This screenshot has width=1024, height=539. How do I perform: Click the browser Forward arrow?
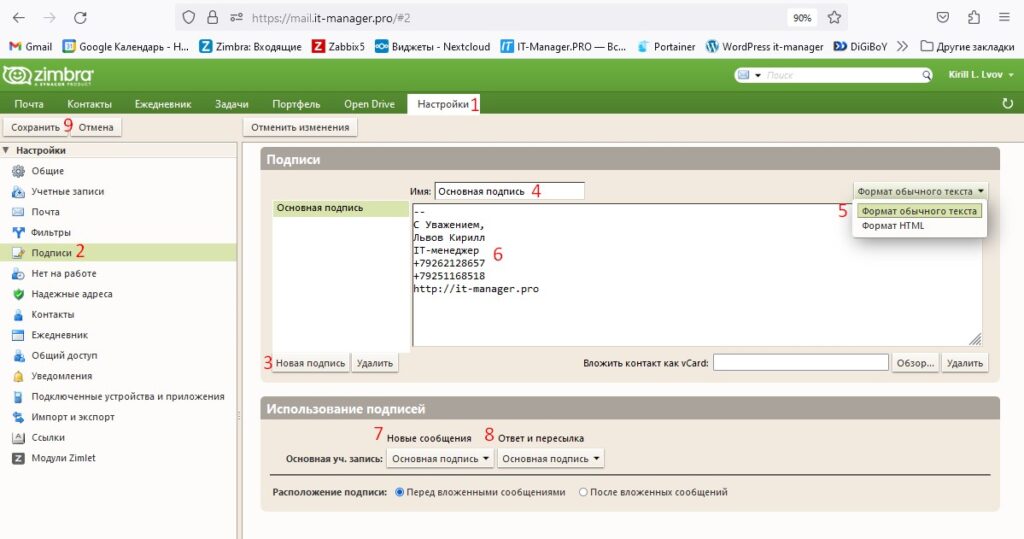click(49, 18)
